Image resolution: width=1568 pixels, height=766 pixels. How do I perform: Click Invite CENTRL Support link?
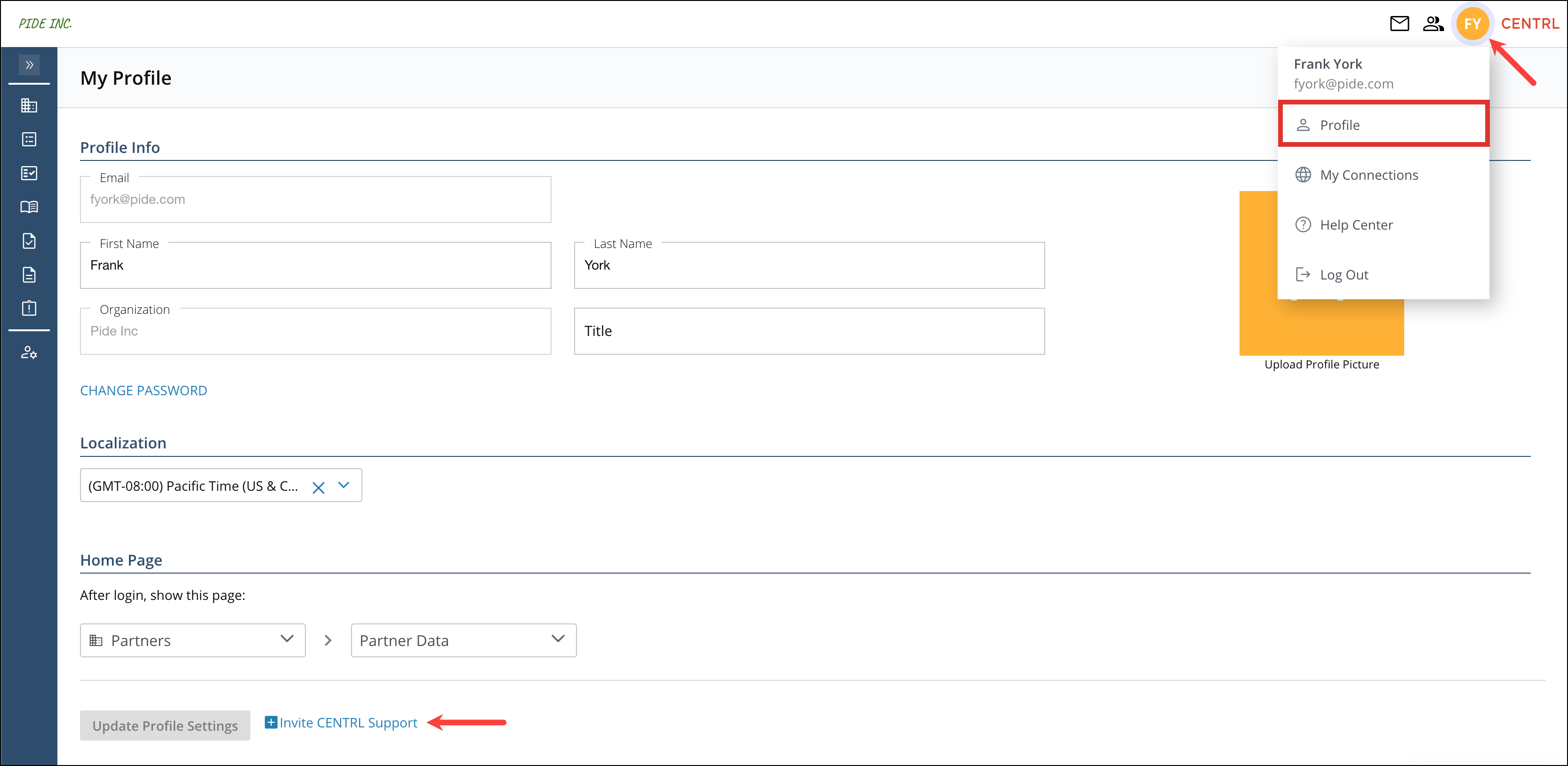click(x=348, y=723)
